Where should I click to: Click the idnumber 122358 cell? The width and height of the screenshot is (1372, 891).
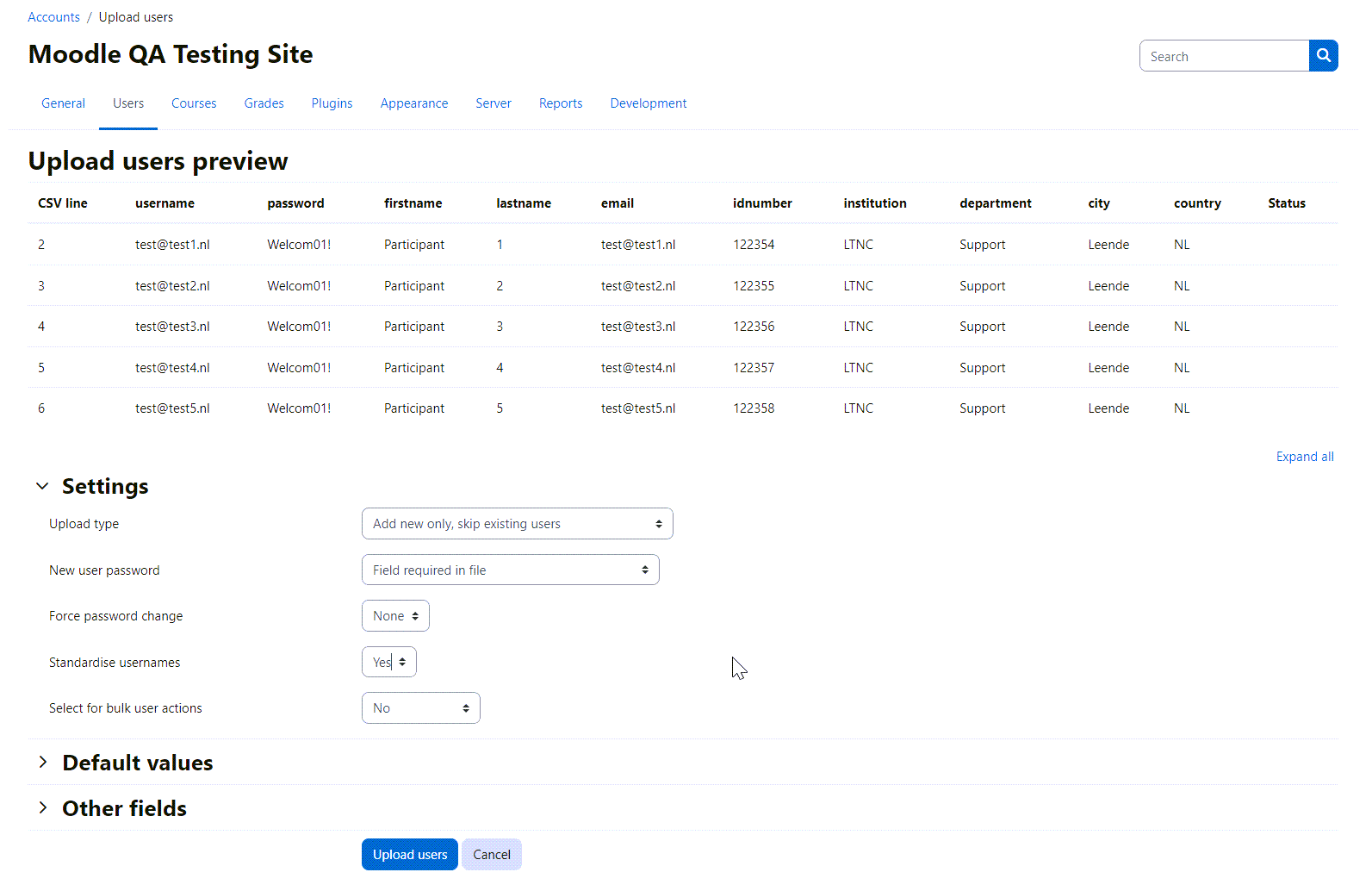coord(754,408)
